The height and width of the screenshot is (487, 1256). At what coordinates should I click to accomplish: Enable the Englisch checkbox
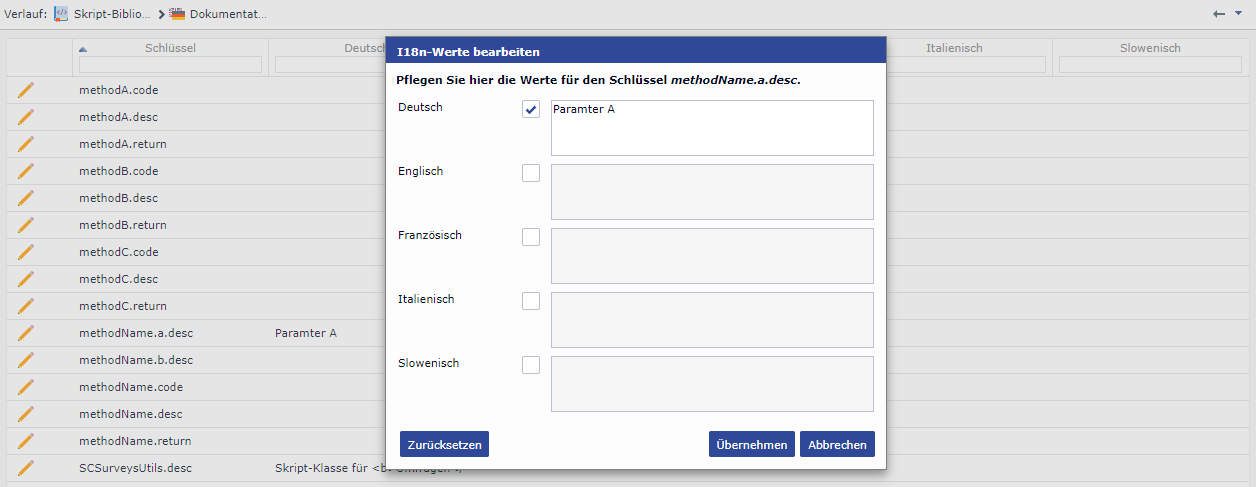click(x=531, y=173)
